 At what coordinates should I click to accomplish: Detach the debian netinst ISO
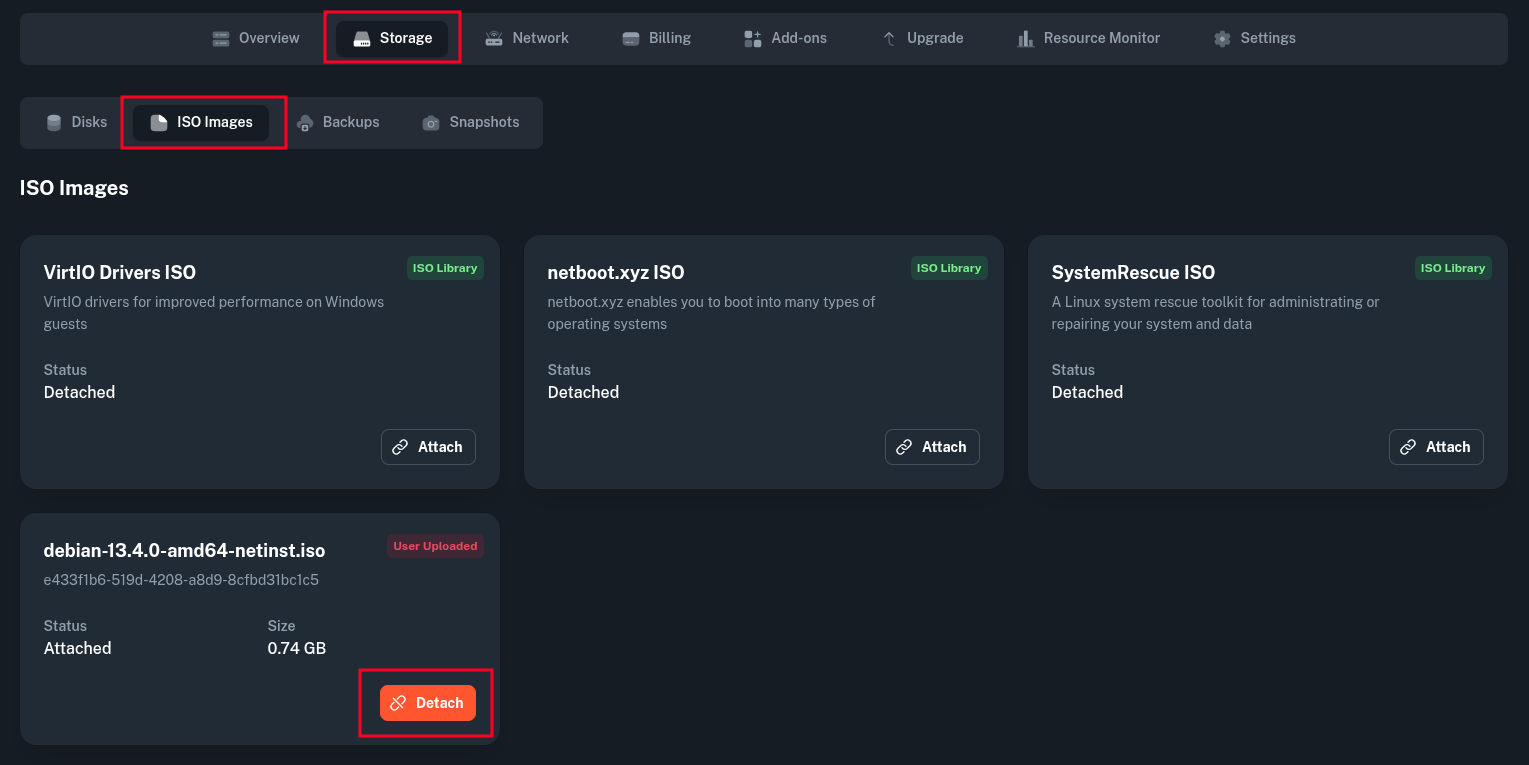428,703
